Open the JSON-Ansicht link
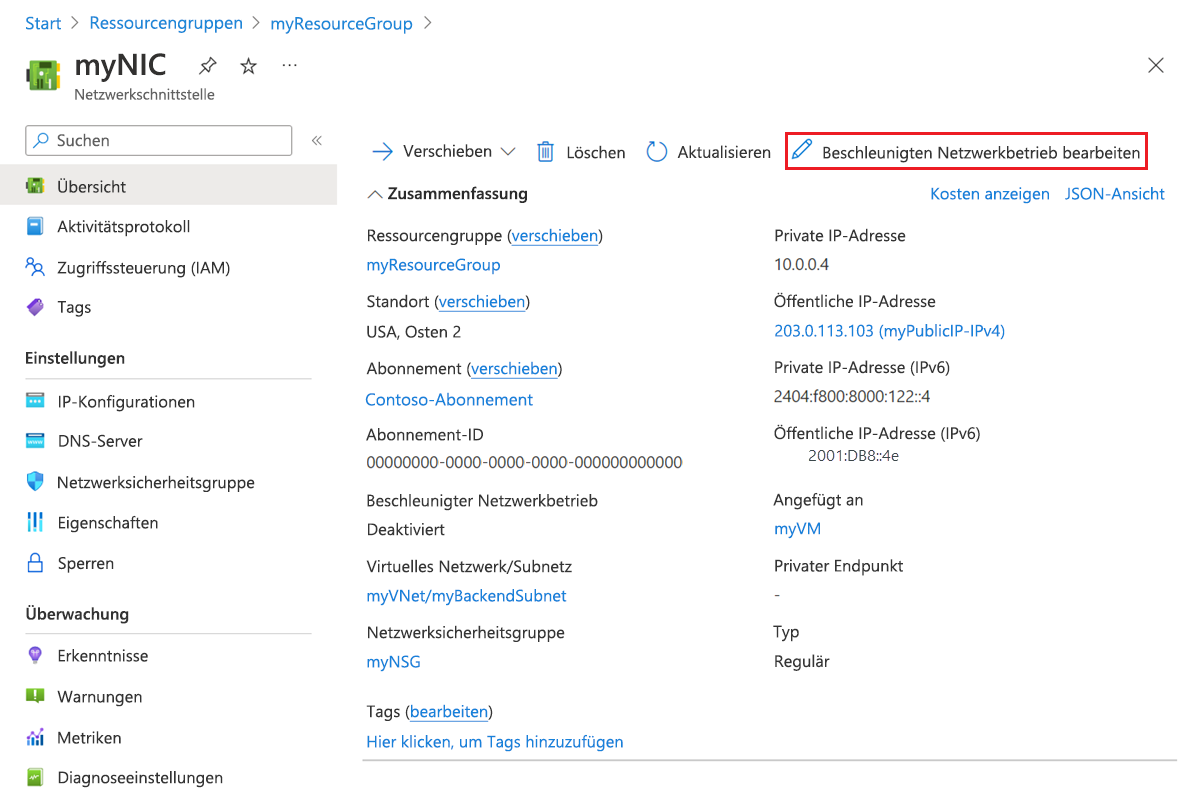Screen dimensions: 1200x811 pos(1115,193)
